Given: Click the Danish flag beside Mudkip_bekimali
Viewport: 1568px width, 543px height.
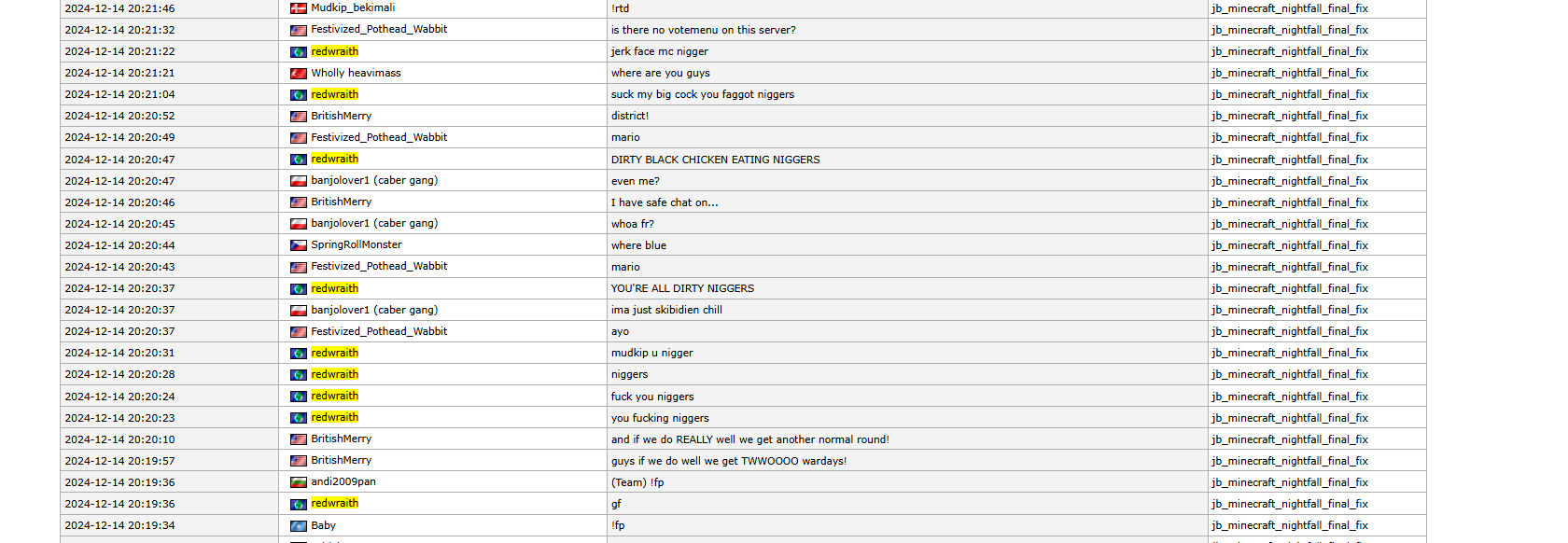Looking at the screenshot, I should coord(299,8).
